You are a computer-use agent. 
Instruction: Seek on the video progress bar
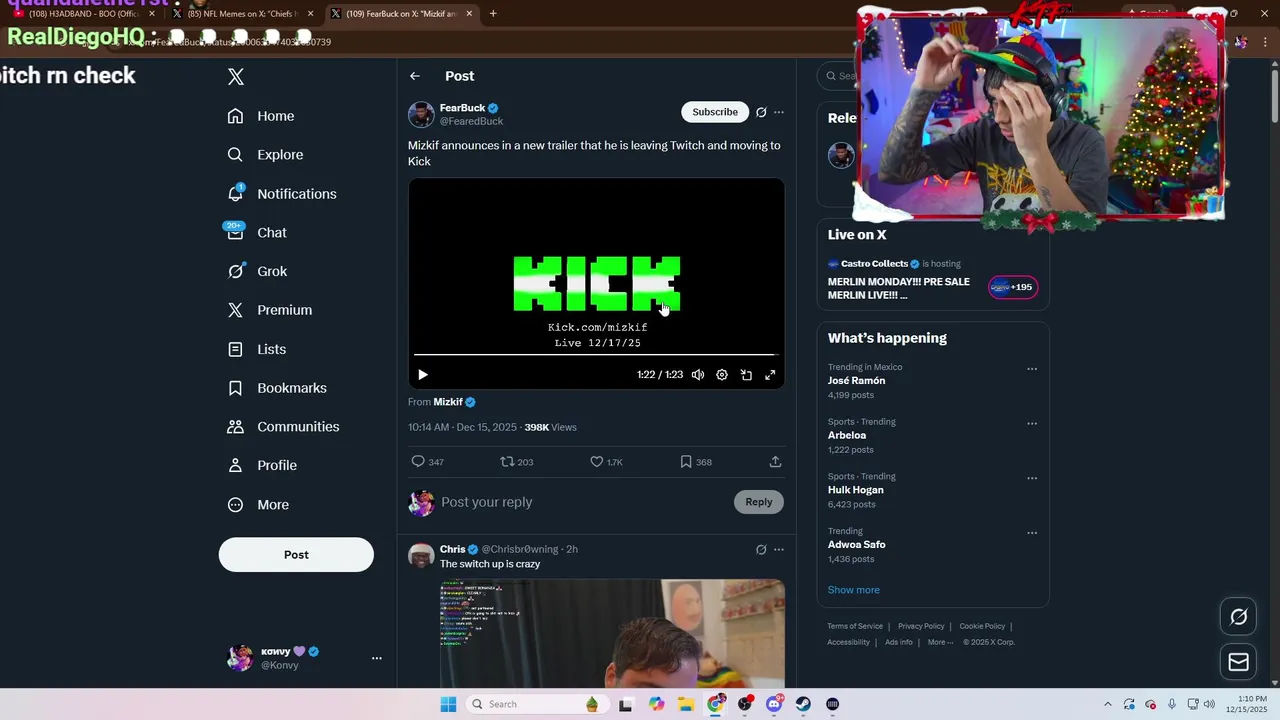coord(596,355)
